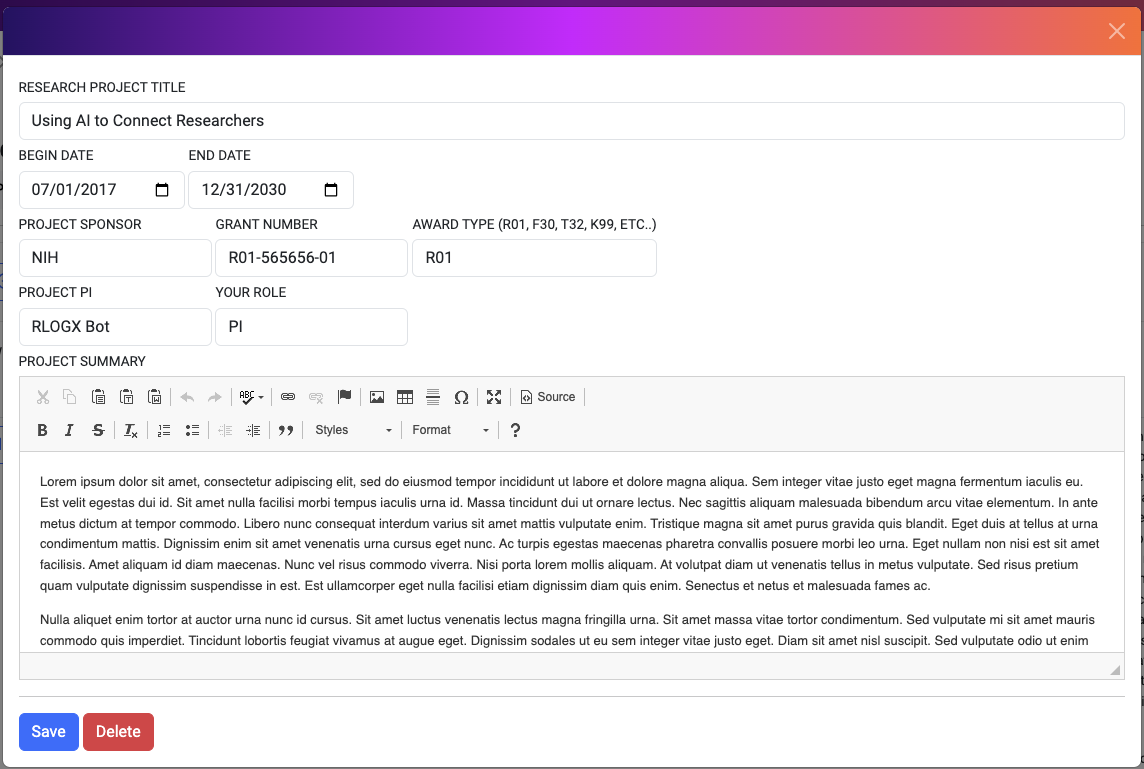Click the Copy icon in editor toolbar
This screenshot has width=1144, height=769.
[70, 397]
